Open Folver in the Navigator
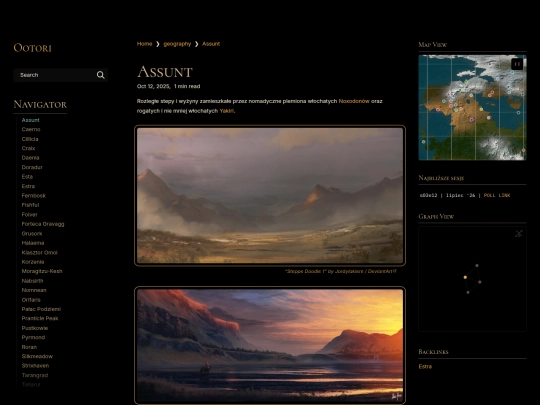 coord(30,215)
